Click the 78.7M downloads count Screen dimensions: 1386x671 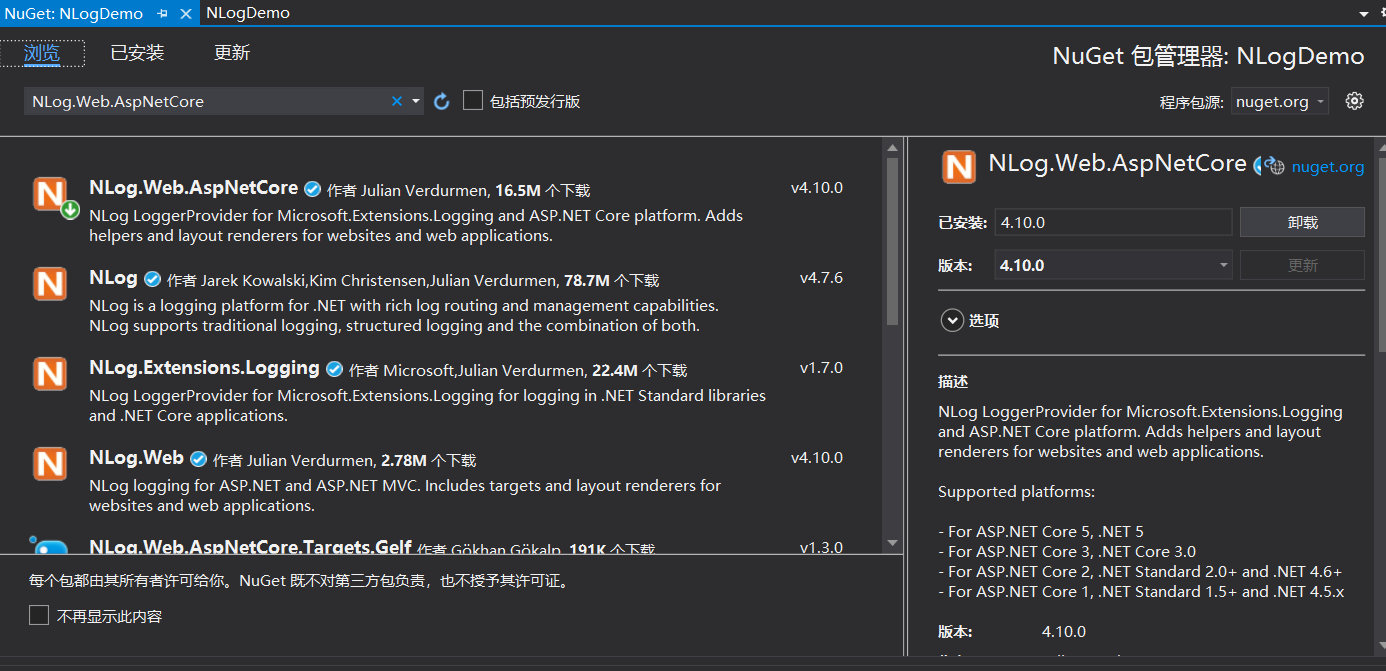tap(587, 280)
